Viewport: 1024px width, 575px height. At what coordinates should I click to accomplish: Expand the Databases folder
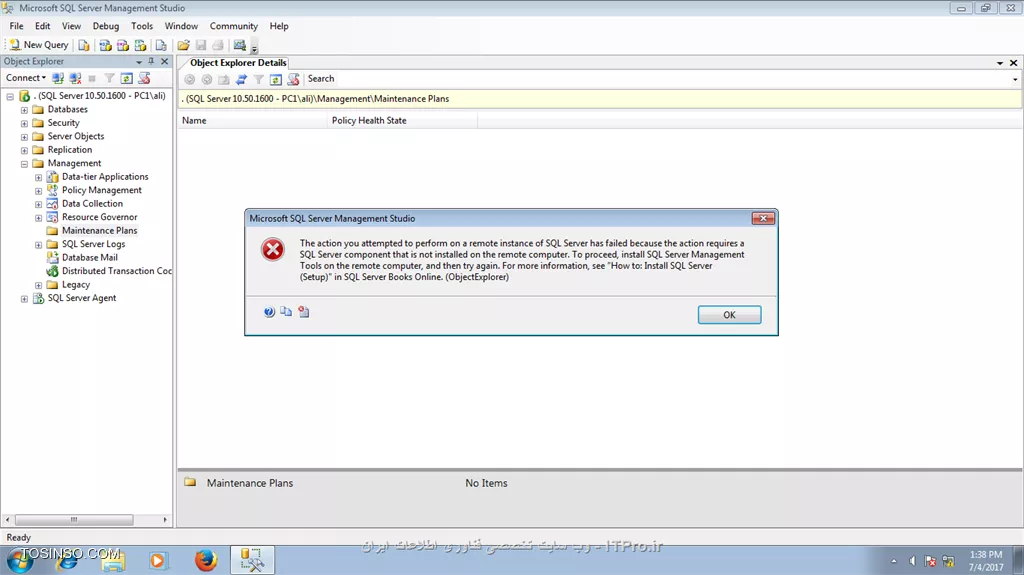pyautogui.click(x=24, y=110)
